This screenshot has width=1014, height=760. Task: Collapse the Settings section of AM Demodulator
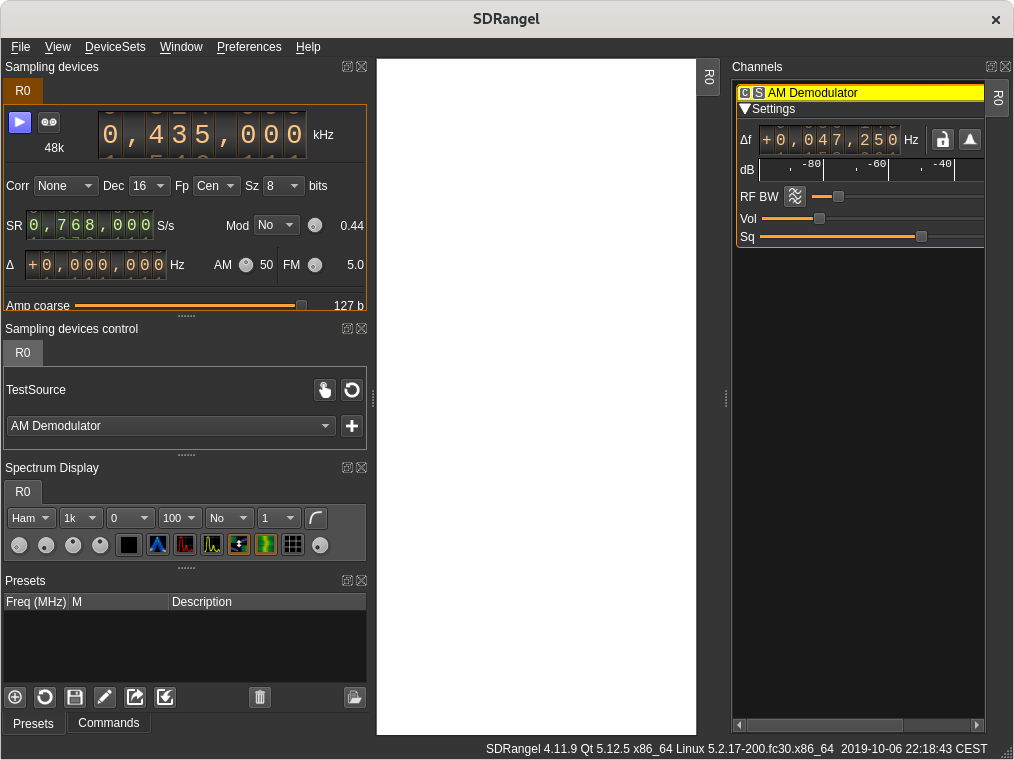tap(747, 109)
